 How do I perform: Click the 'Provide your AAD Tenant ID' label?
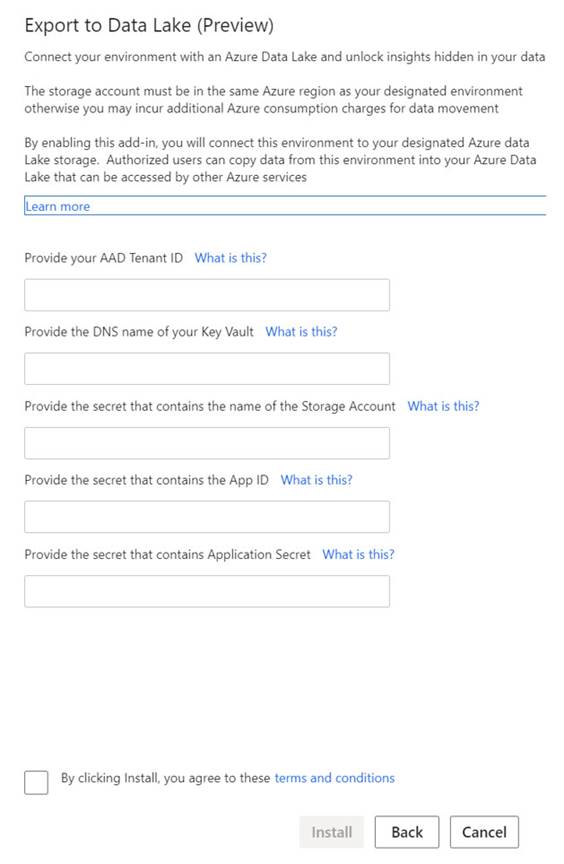pyautogui.click(x=104, y=257)
